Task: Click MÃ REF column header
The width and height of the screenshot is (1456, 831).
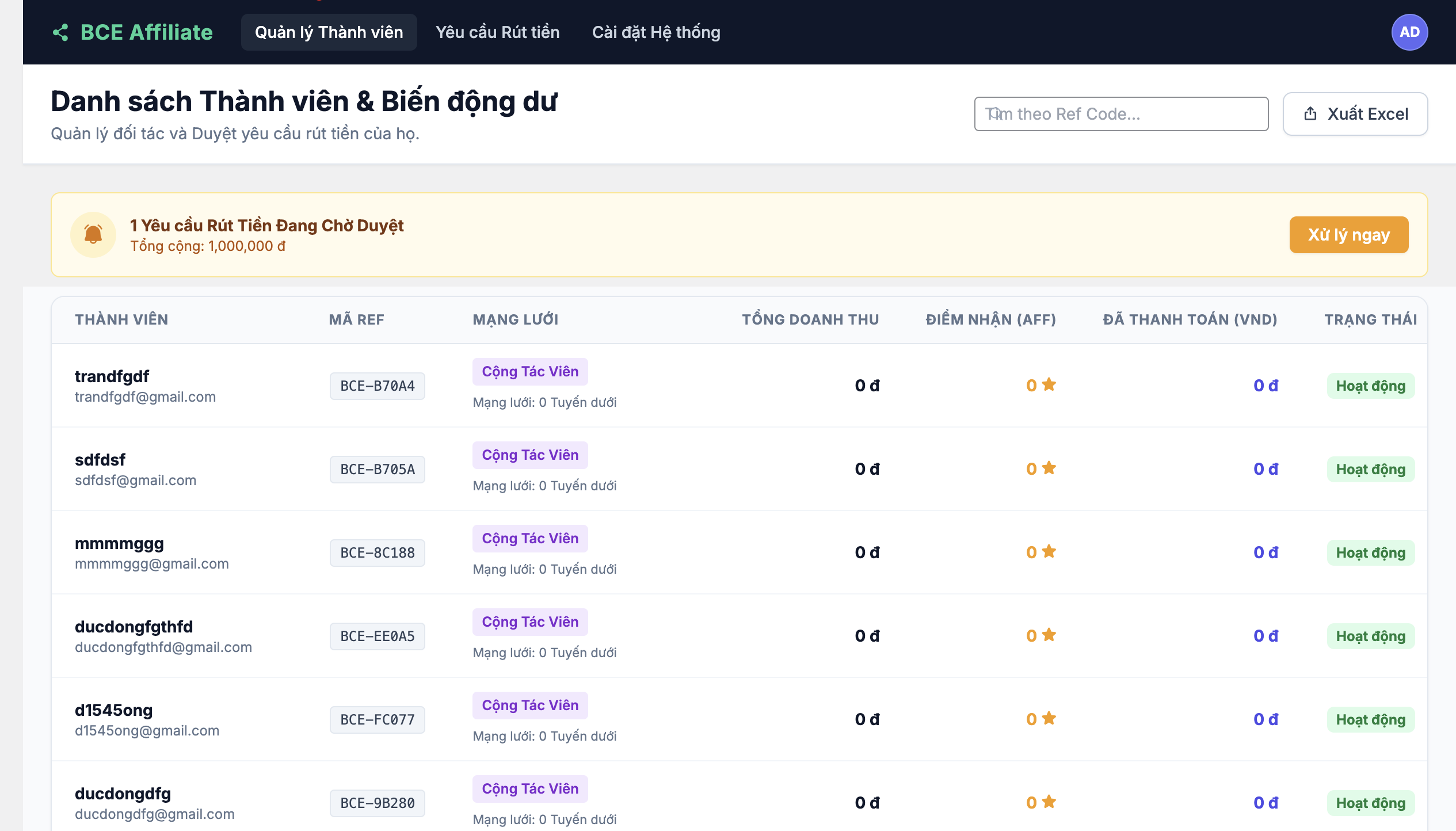Action: (357, 320)
